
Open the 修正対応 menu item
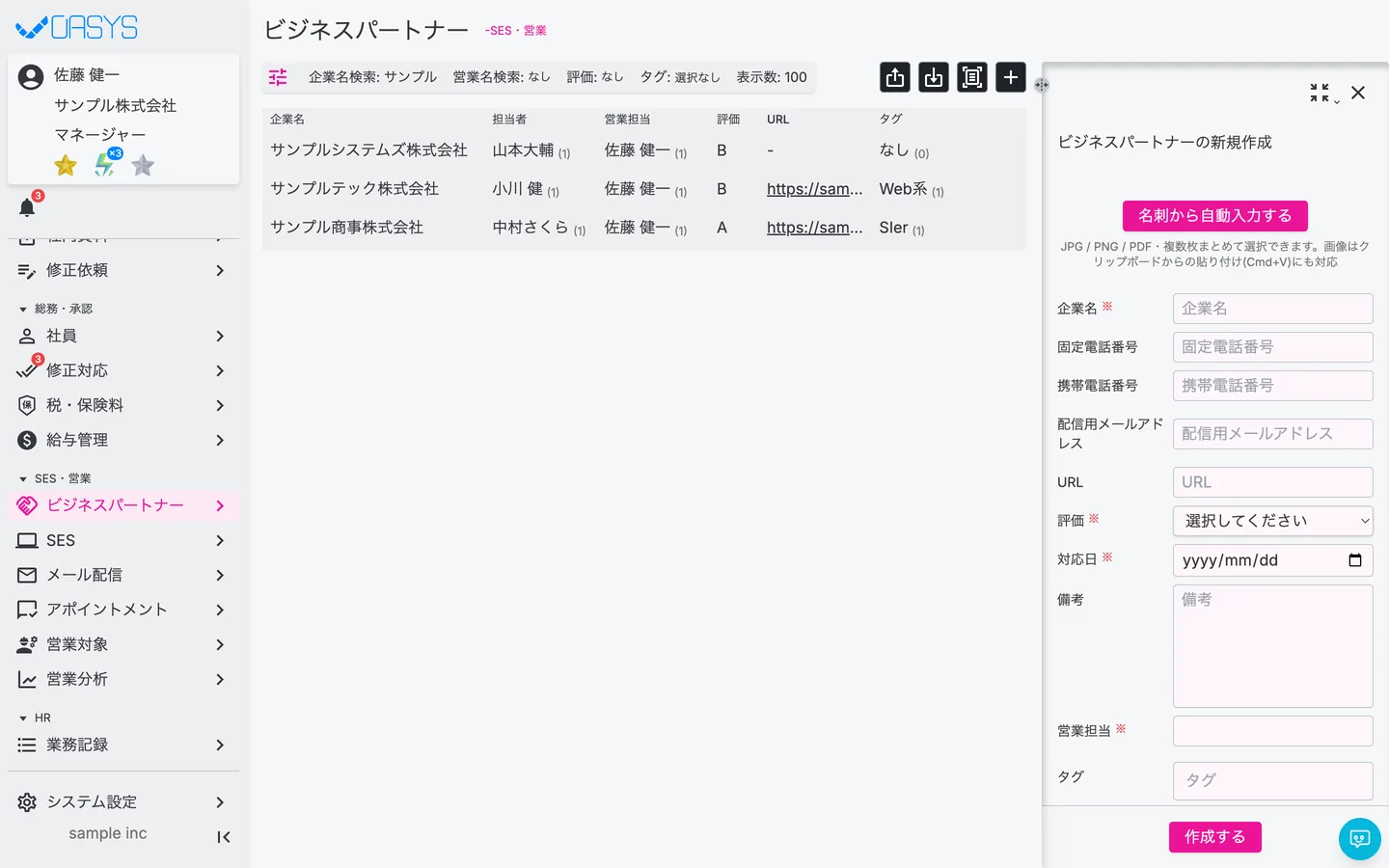(x=123, y=370)
